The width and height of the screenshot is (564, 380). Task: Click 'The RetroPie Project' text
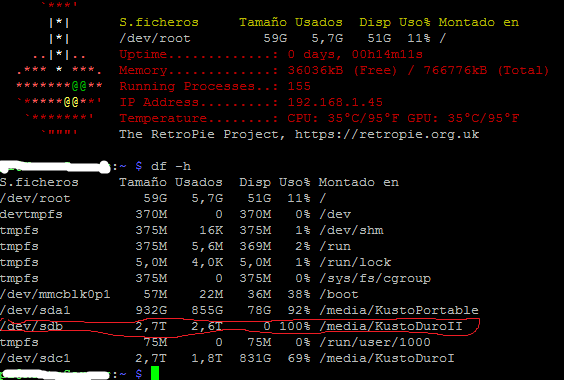click(203, 135)
